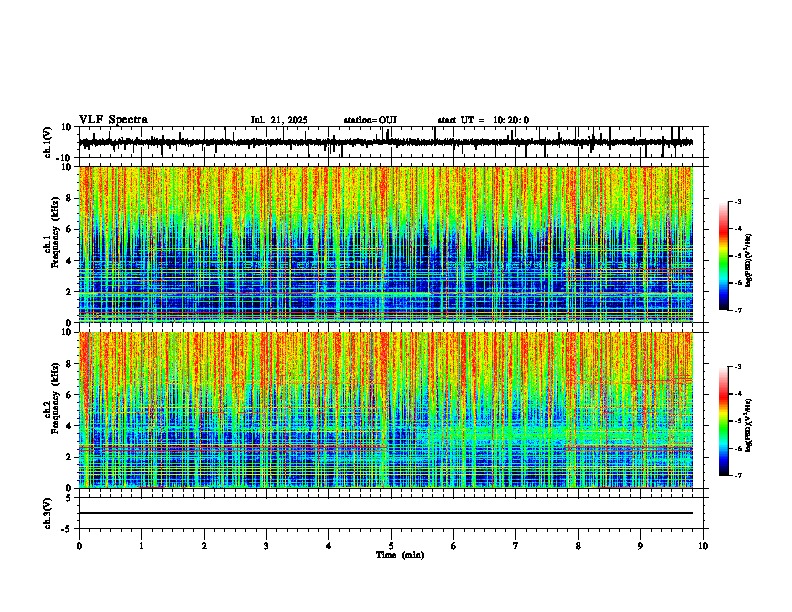Click time axis tick label '1'
The image size is (792, 612).
click(x=141, y=546)
